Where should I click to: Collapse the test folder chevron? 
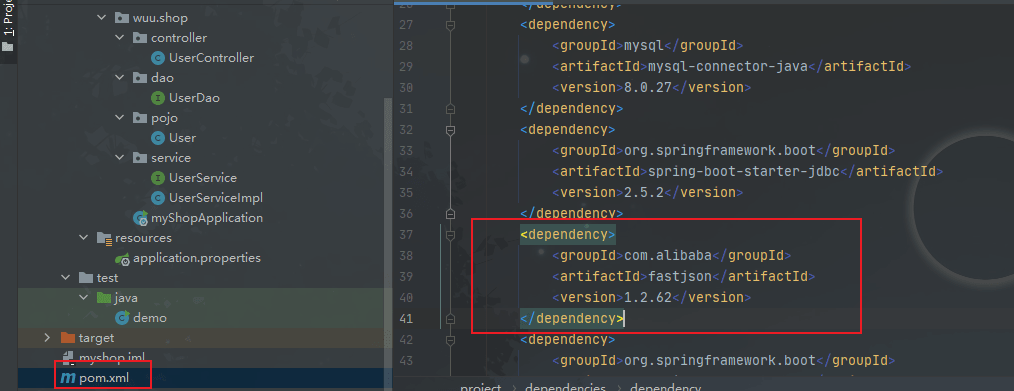pos(65,278)
